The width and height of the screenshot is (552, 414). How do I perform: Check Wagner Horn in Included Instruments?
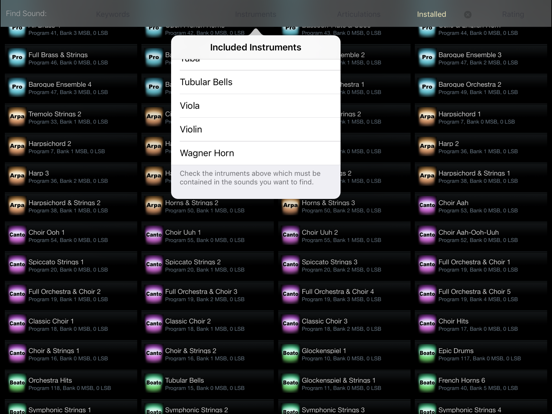click(256, 153)
